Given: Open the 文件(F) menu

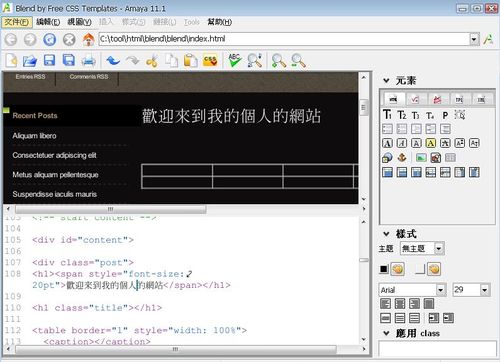Looking at the screenshot, I should click(x=17, y=22).
